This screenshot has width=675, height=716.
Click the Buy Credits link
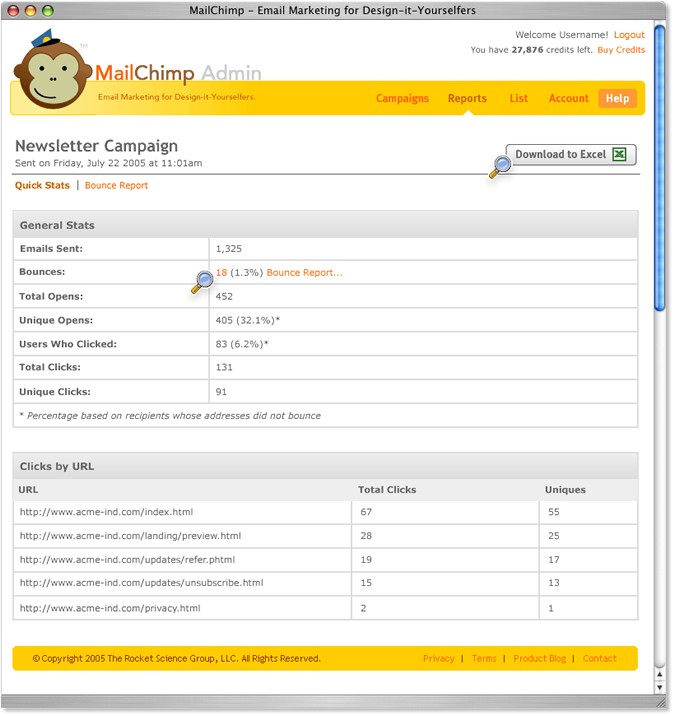click(621, 50)
